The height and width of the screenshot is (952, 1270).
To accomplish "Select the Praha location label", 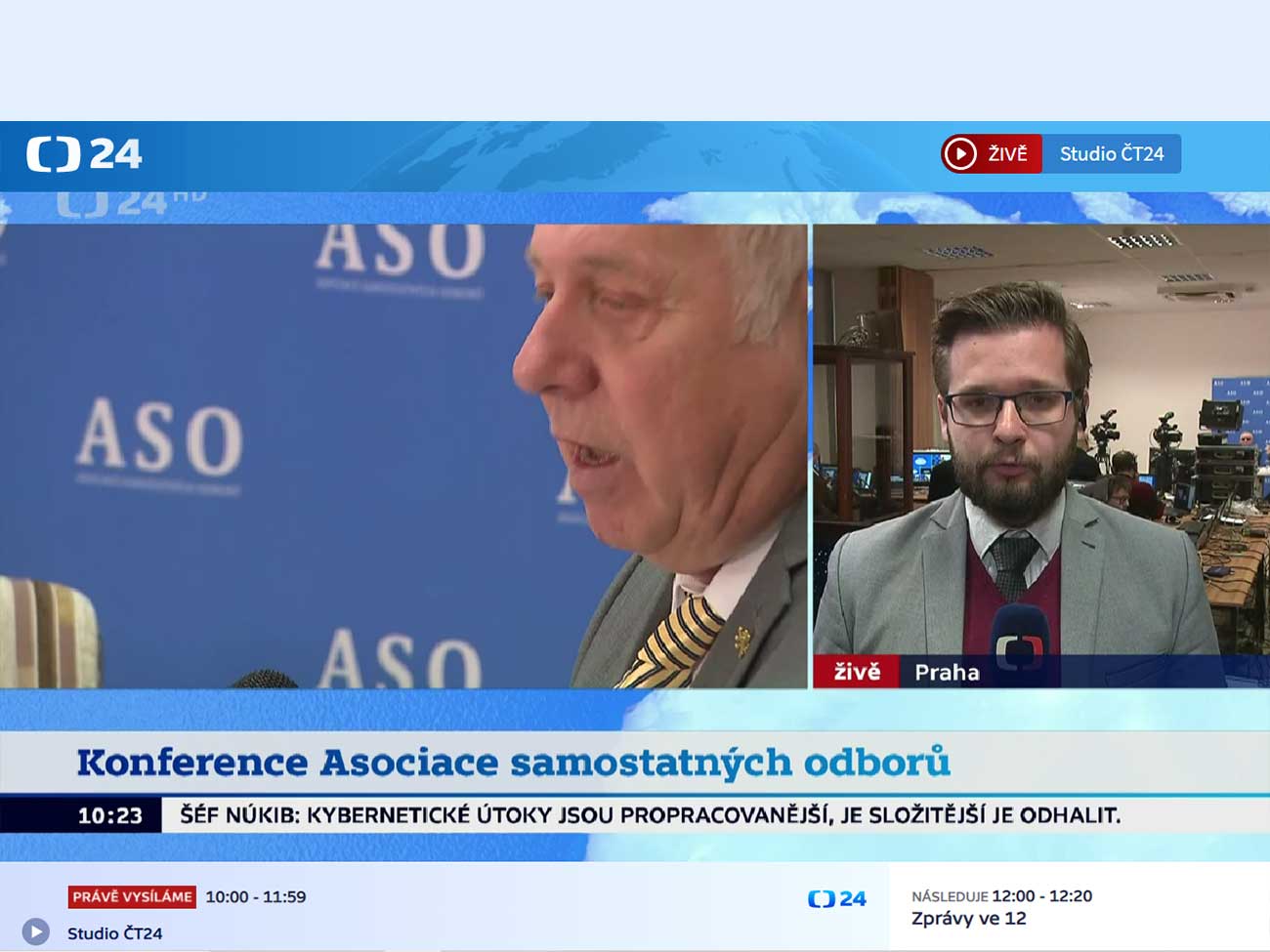I will [947, 672].
